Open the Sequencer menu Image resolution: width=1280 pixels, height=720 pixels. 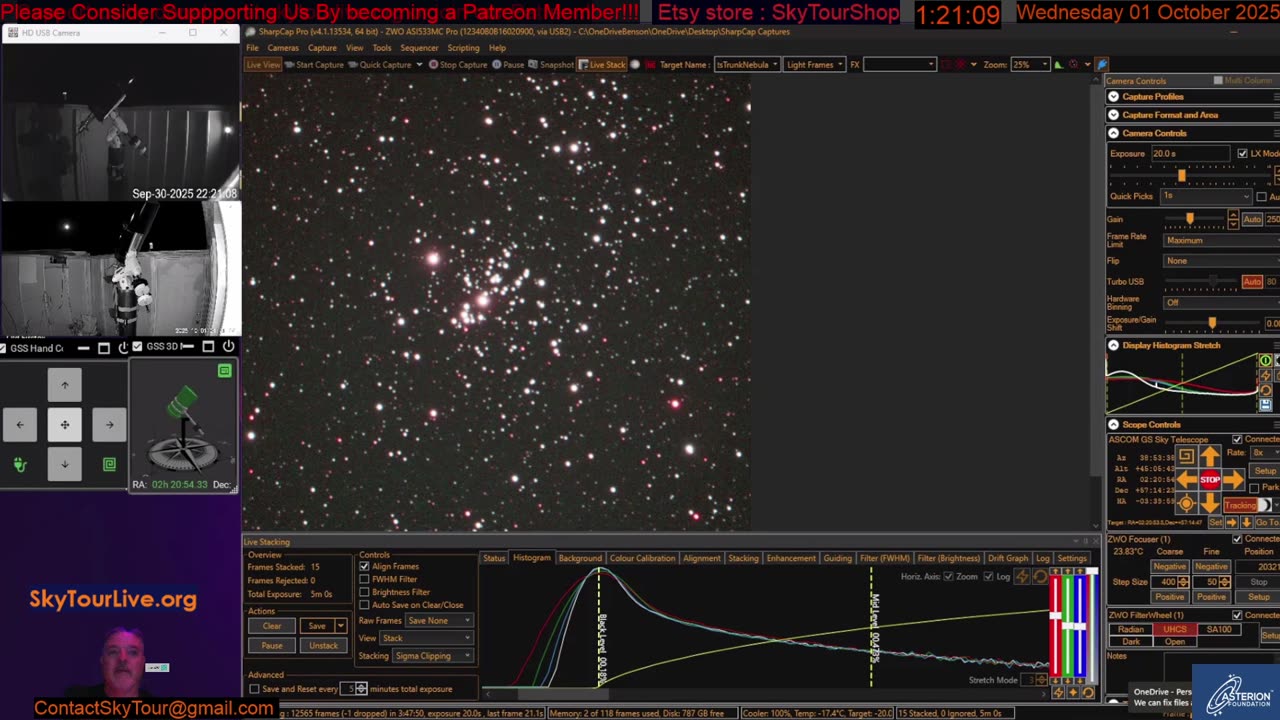click(419, 48)
